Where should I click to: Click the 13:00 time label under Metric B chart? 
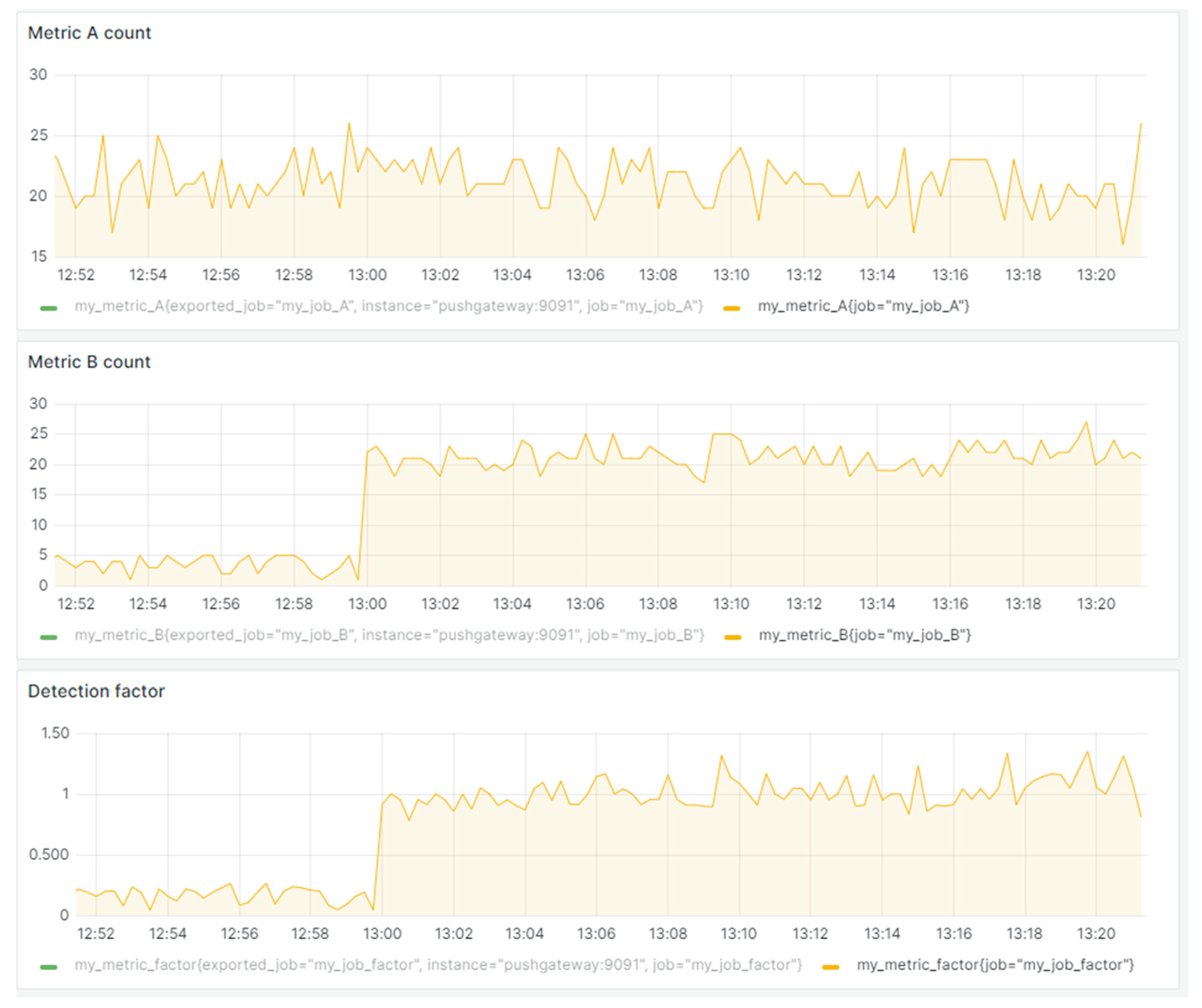367,604
